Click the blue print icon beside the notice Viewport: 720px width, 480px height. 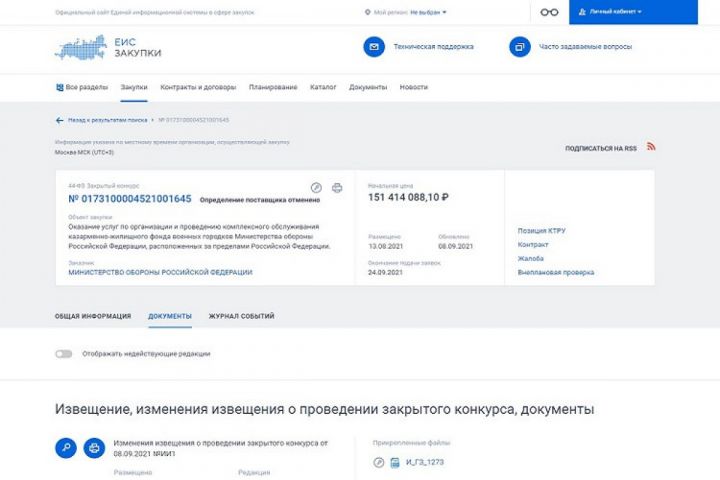(x=93, y=448)
